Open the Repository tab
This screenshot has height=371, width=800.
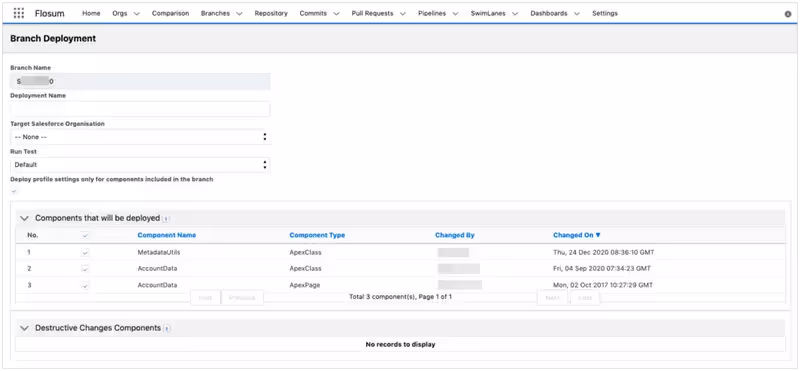(271, 14)
